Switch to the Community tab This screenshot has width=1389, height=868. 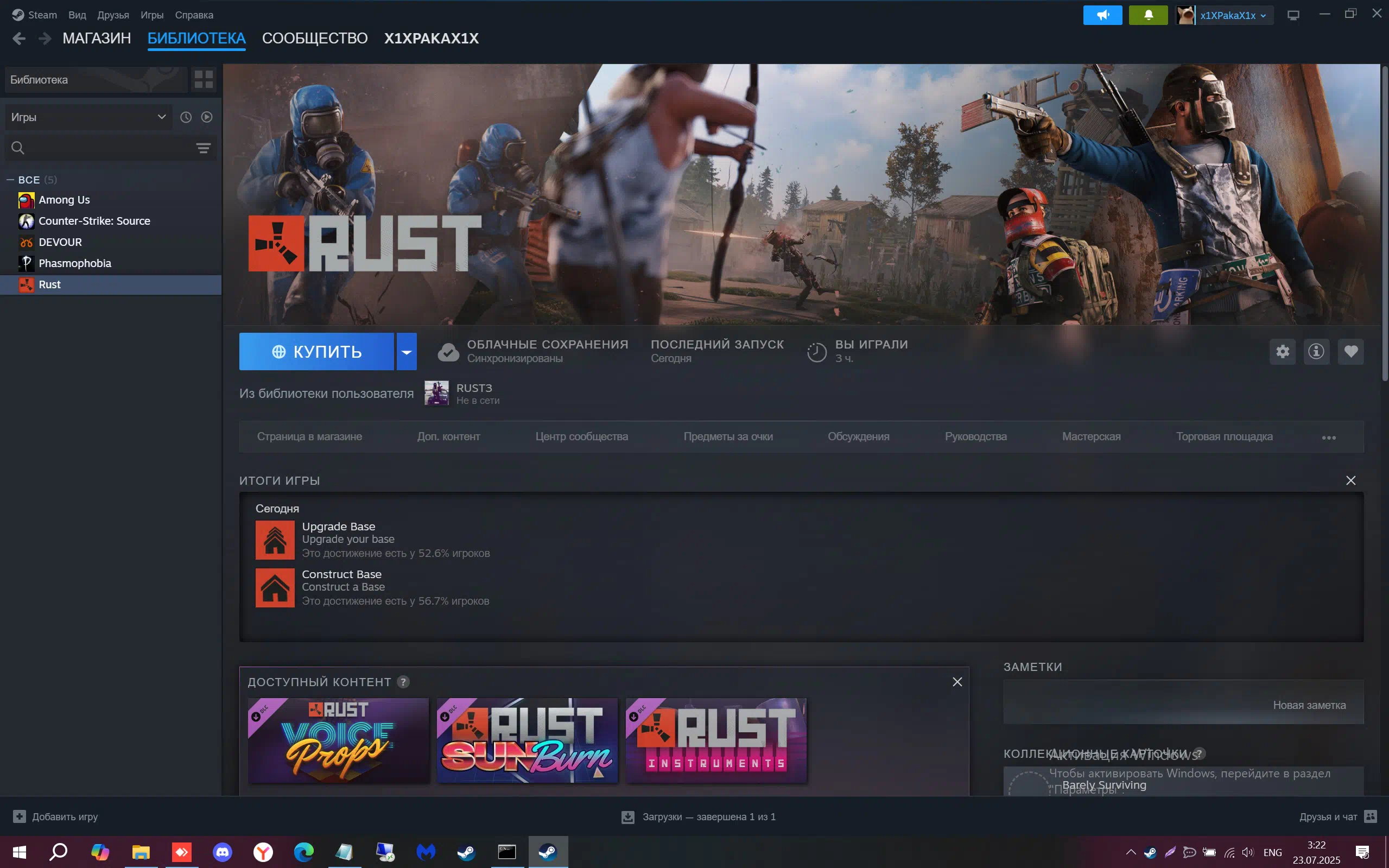click(314, 39)
